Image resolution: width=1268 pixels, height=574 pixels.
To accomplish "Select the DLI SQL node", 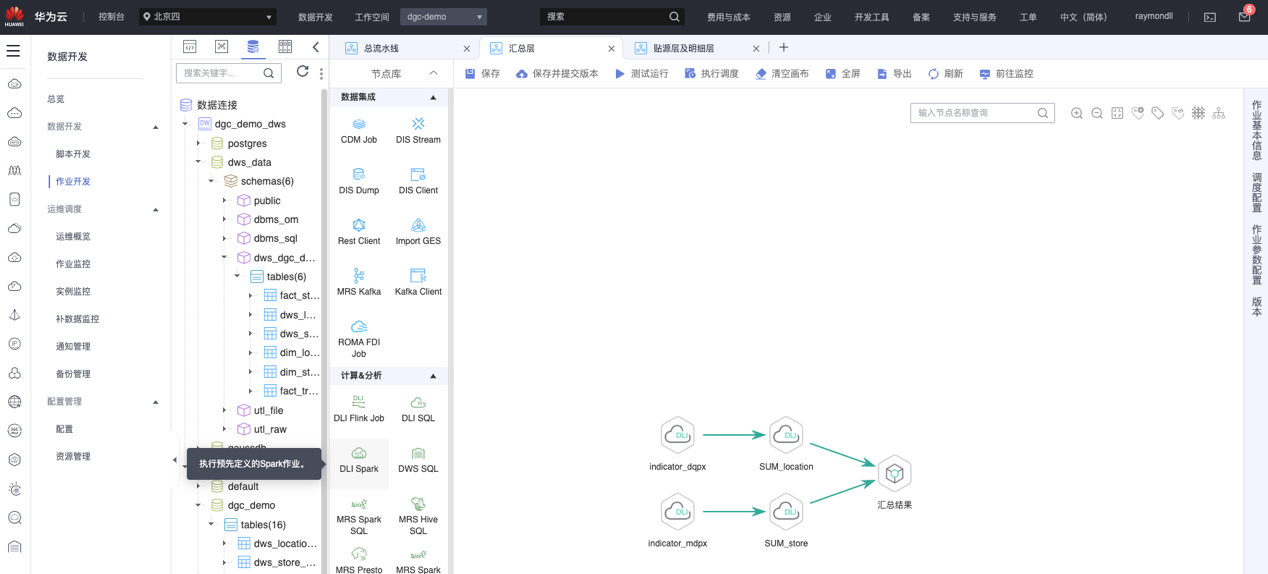I will (418, 409).
